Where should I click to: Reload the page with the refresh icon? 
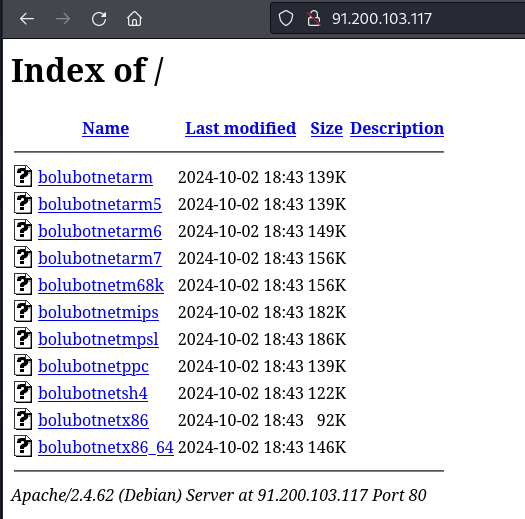99,19
